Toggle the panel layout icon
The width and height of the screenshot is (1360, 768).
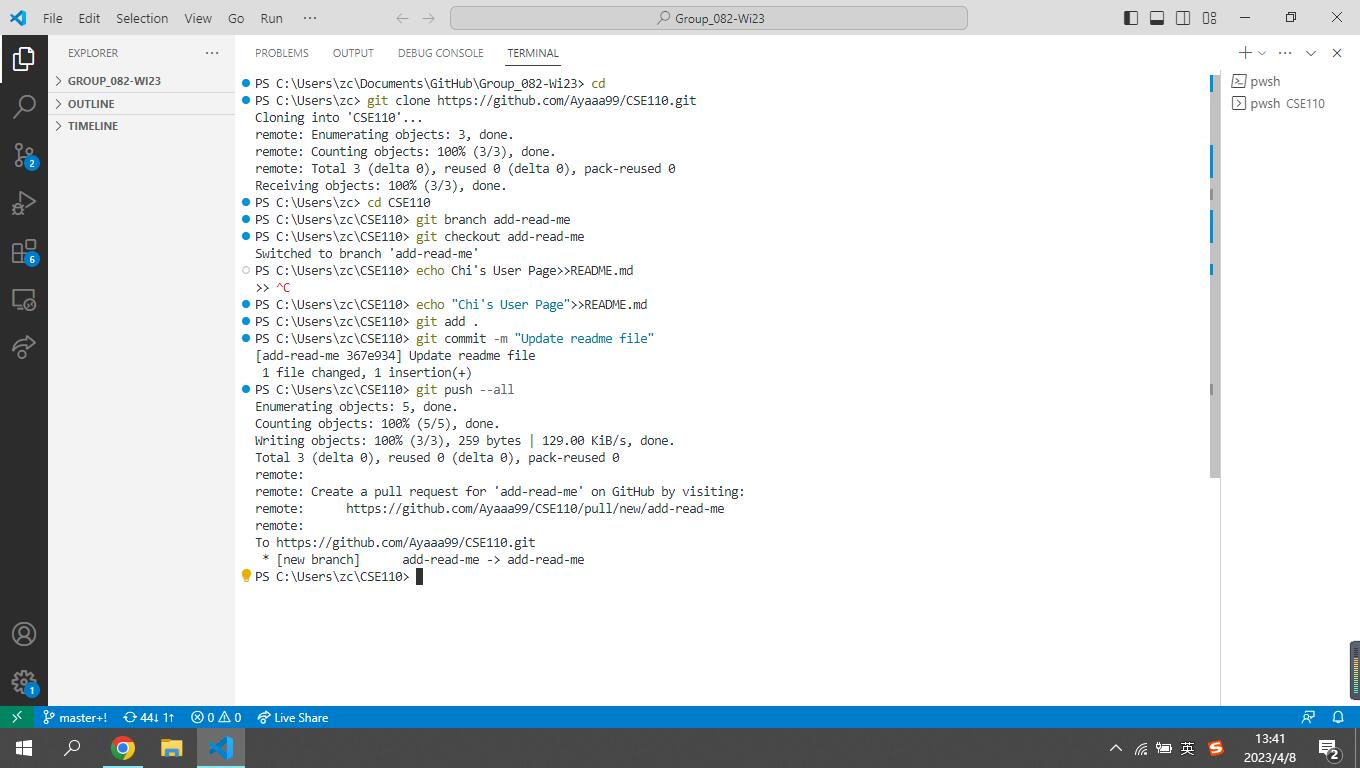[1157, 18]
